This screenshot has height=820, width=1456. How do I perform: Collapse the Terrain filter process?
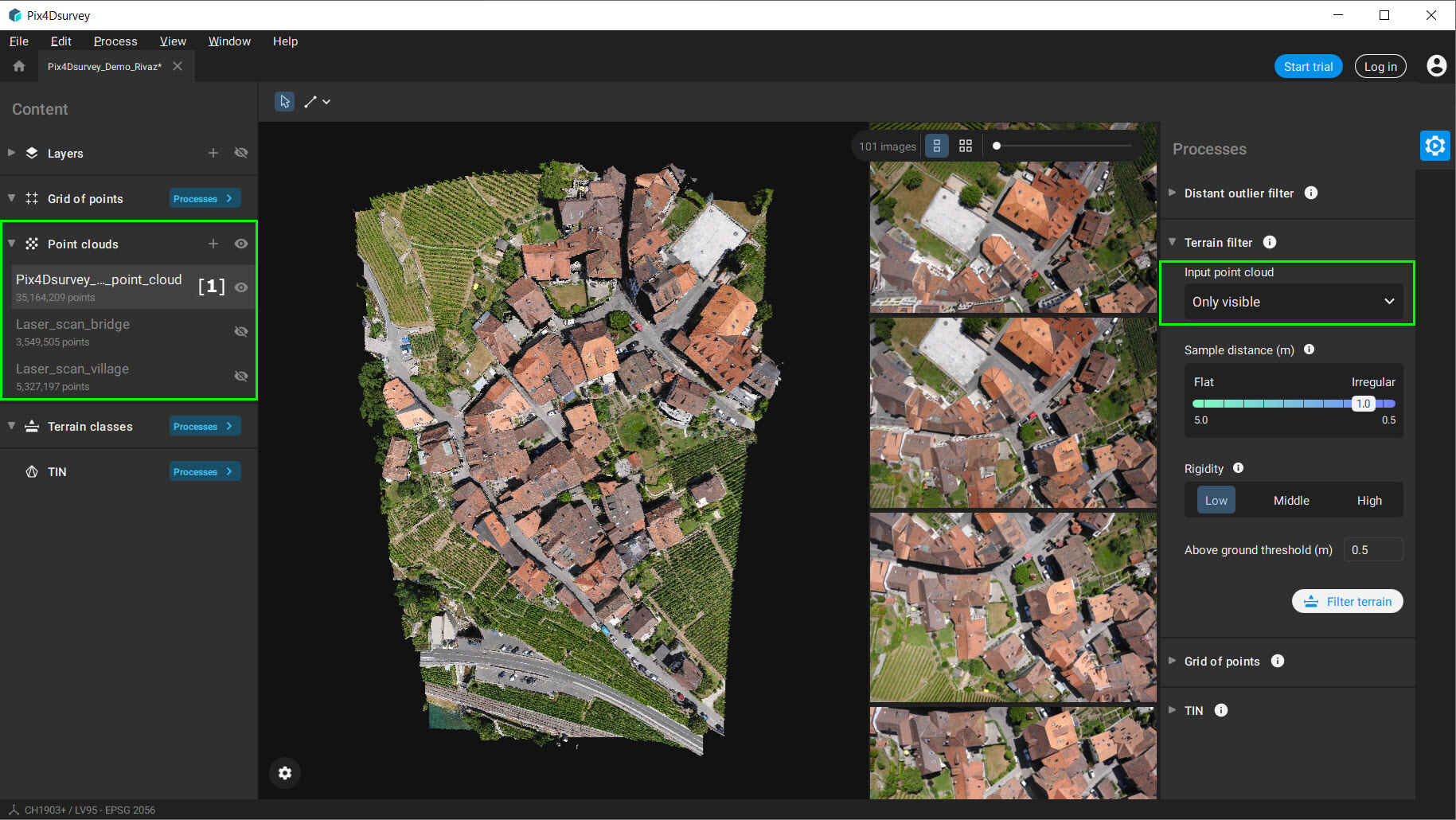[1172, 241]
